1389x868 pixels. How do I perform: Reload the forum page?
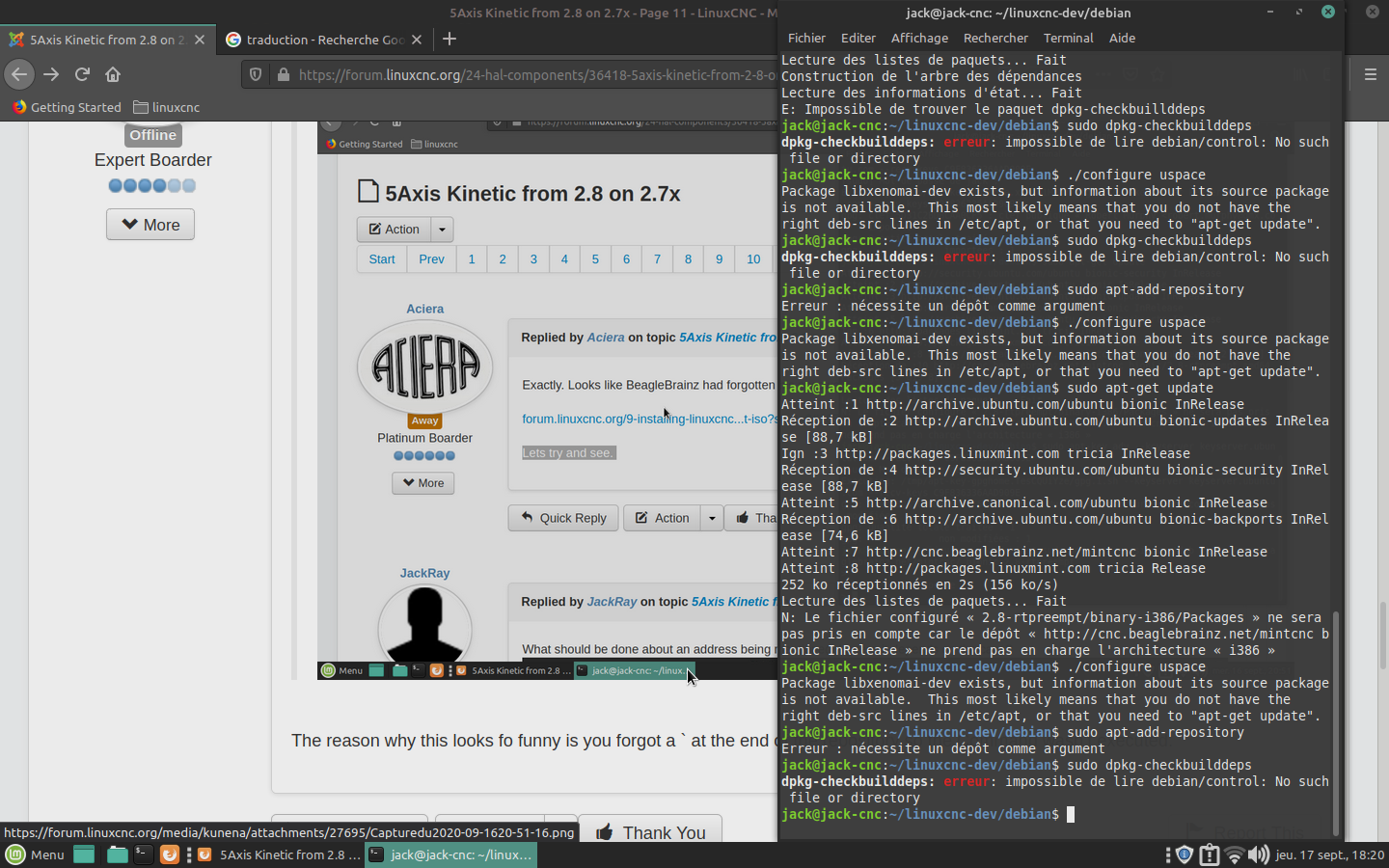82,74
